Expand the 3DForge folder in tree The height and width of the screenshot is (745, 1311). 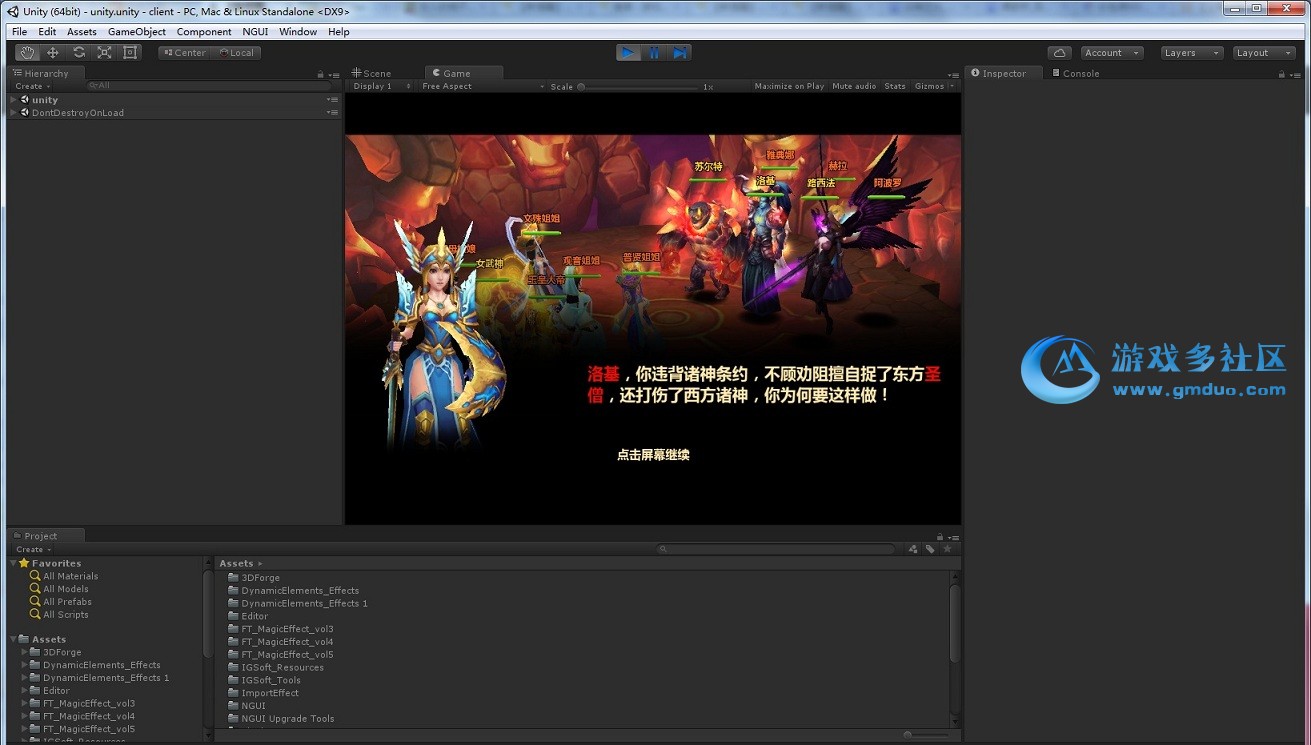point(24,652)
